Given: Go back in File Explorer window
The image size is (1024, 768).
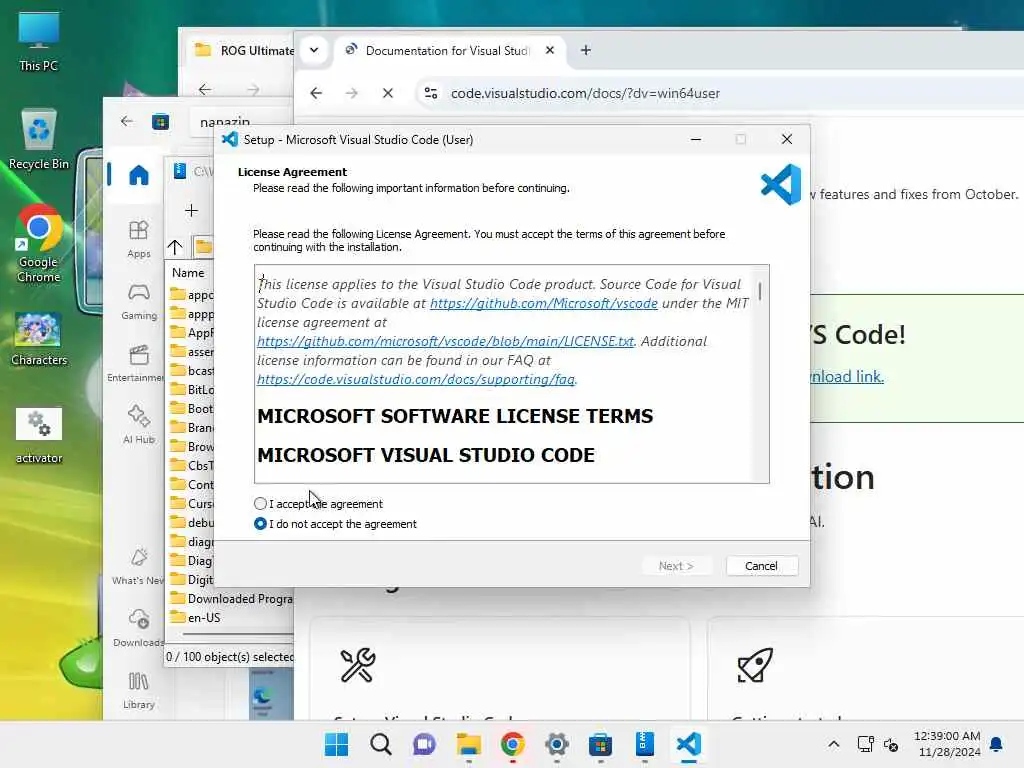Looking at the screenshot, I should tap(205, 89).
